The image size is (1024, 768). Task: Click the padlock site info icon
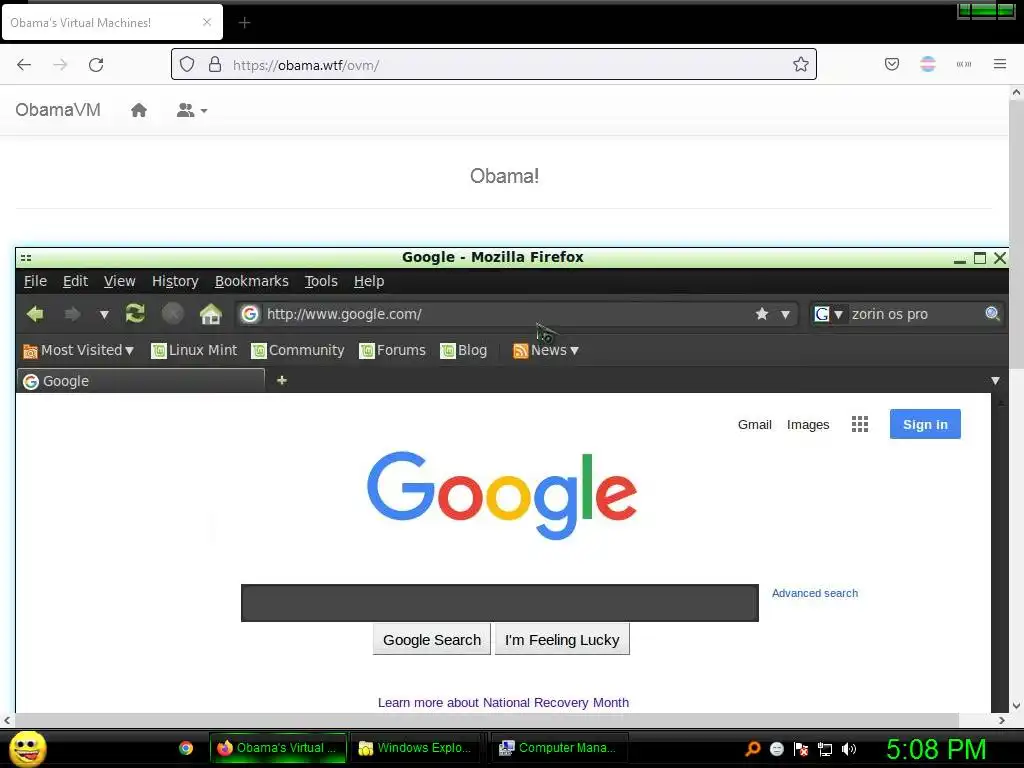215,64
